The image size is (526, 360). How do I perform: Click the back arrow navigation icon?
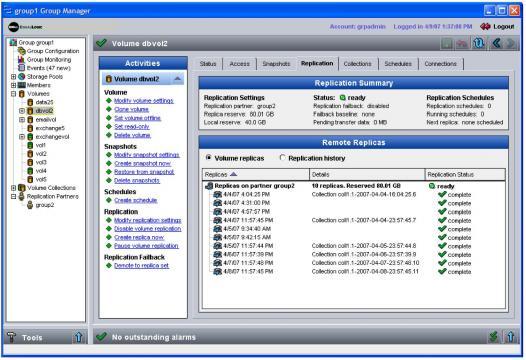(x=496, y=44)
